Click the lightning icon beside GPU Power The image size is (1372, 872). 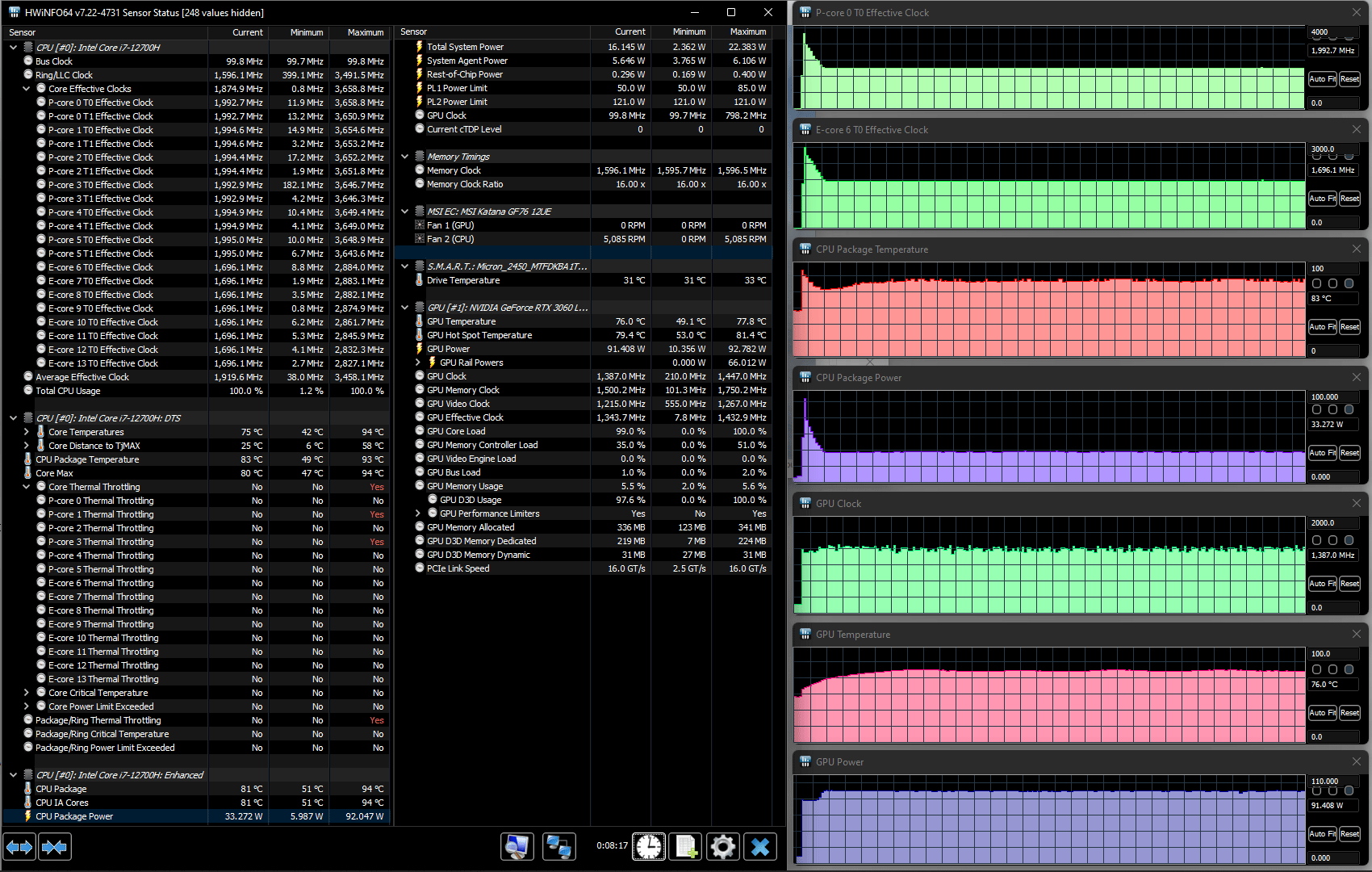pyautogui.click(x=420, y=349)
